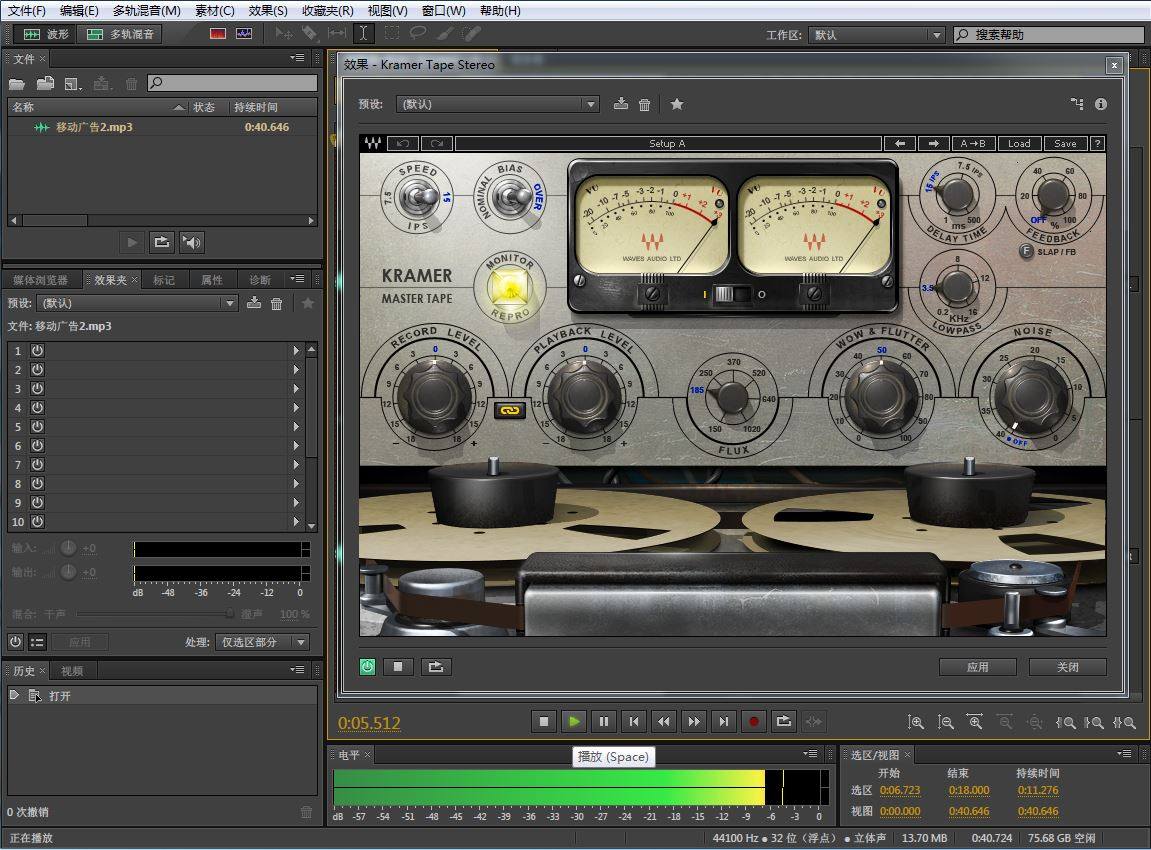Viewport: 1151px width, 850px height.
Task: Delete preset using trash icon in effect window
Action: coord(645,104)
